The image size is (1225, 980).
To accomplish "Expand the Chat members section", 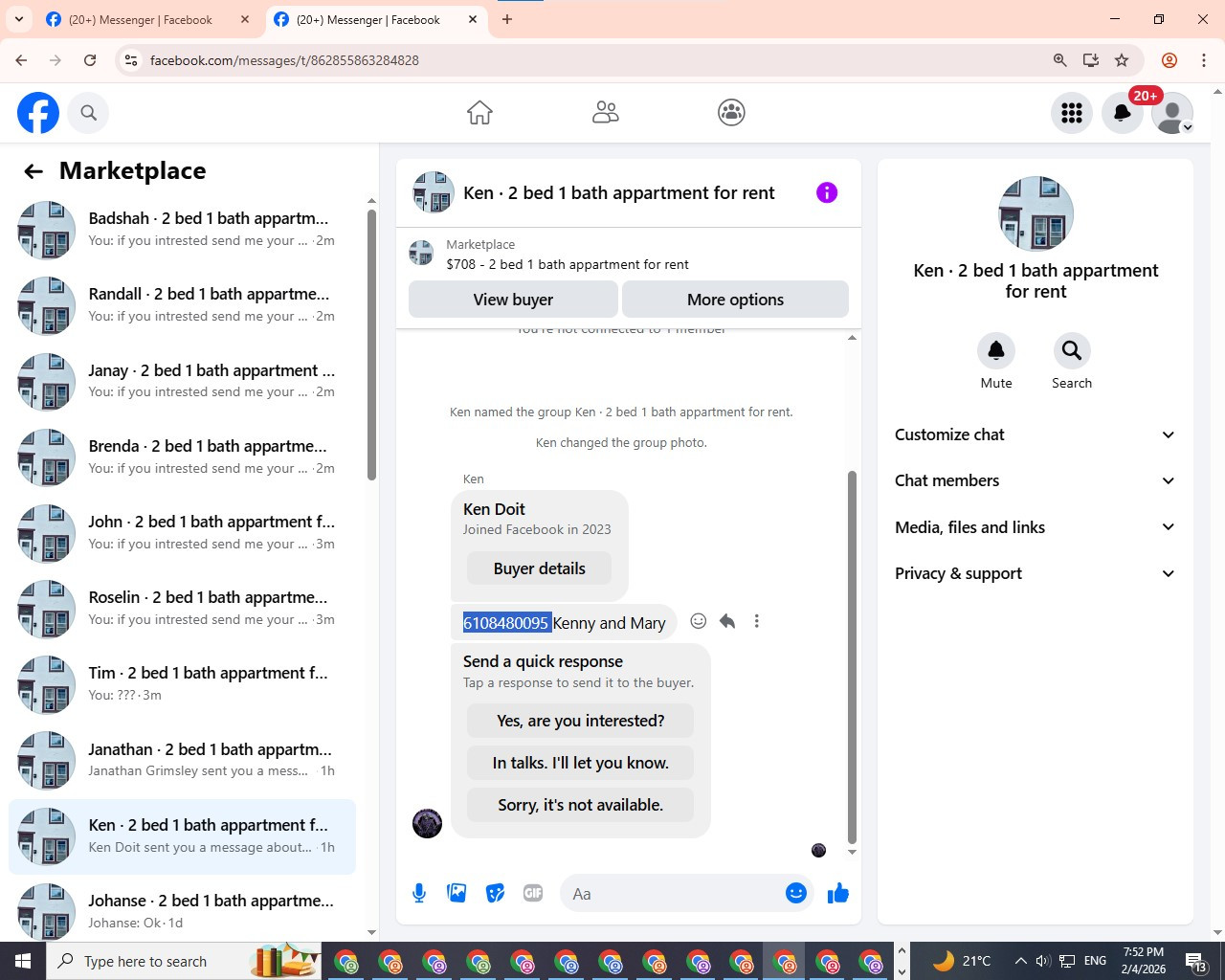I will click(x=1035, y=480).
